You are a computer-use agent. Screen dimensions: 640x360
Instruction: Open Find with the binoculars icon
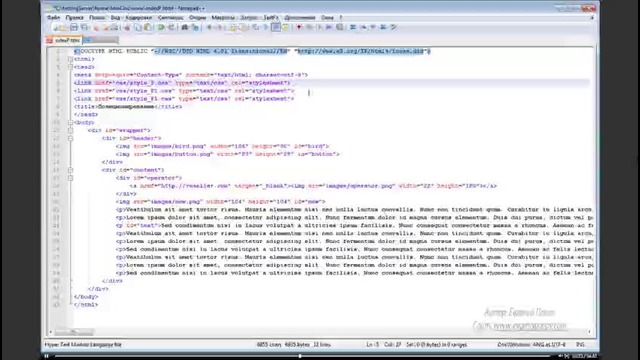[x=184, y=27]
